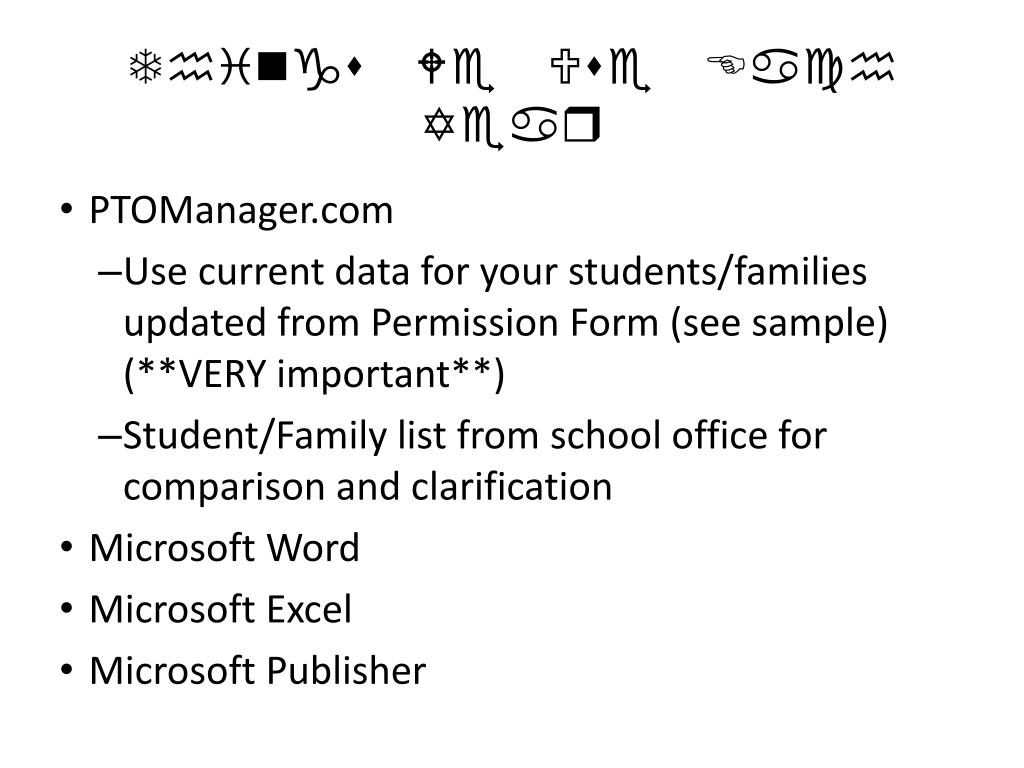1024x768 pixels.
Task: Click 'Use current data for your students/families'
Action: click(x=495, y=272)
